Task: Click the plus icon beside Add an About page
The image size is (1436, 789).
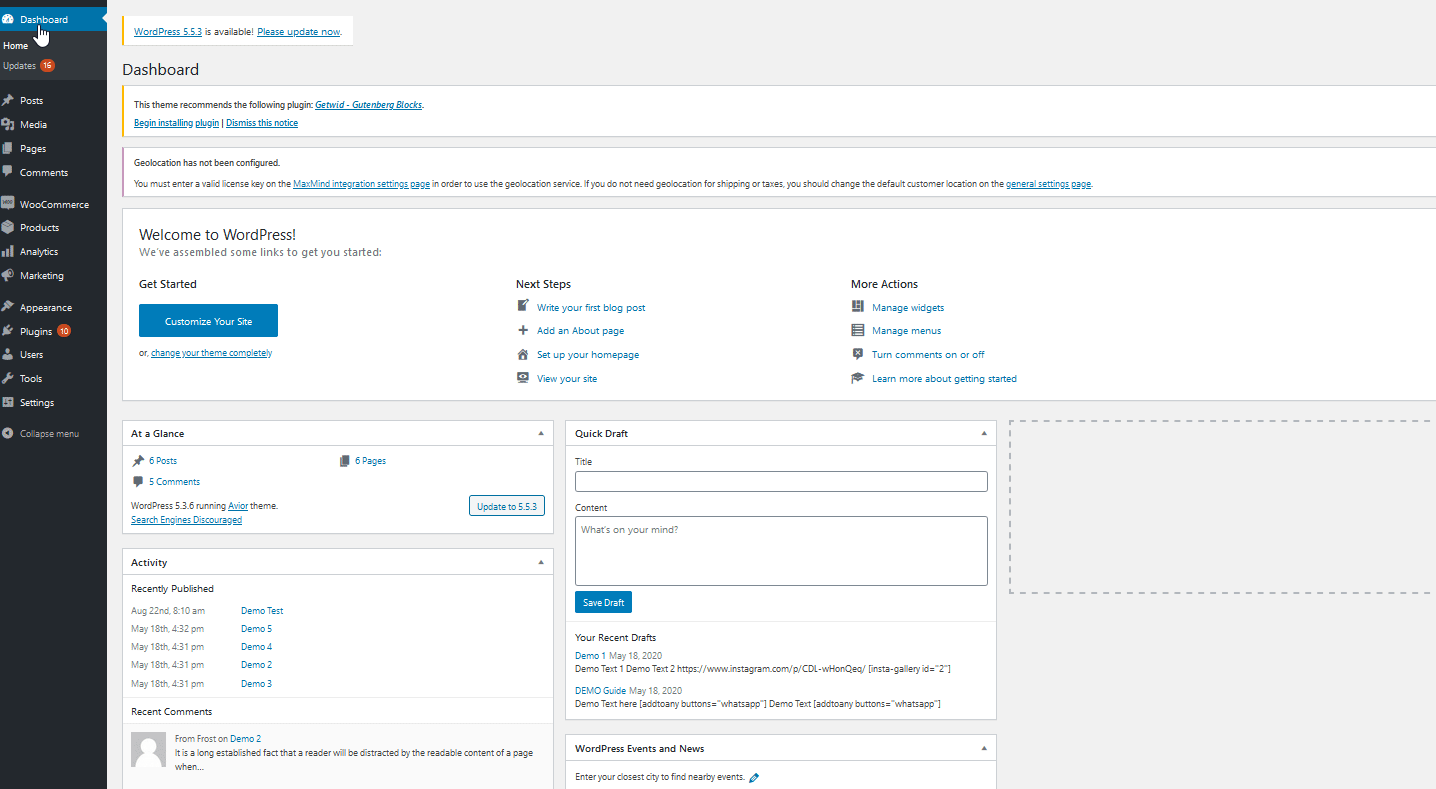Action: coord(523,330)
